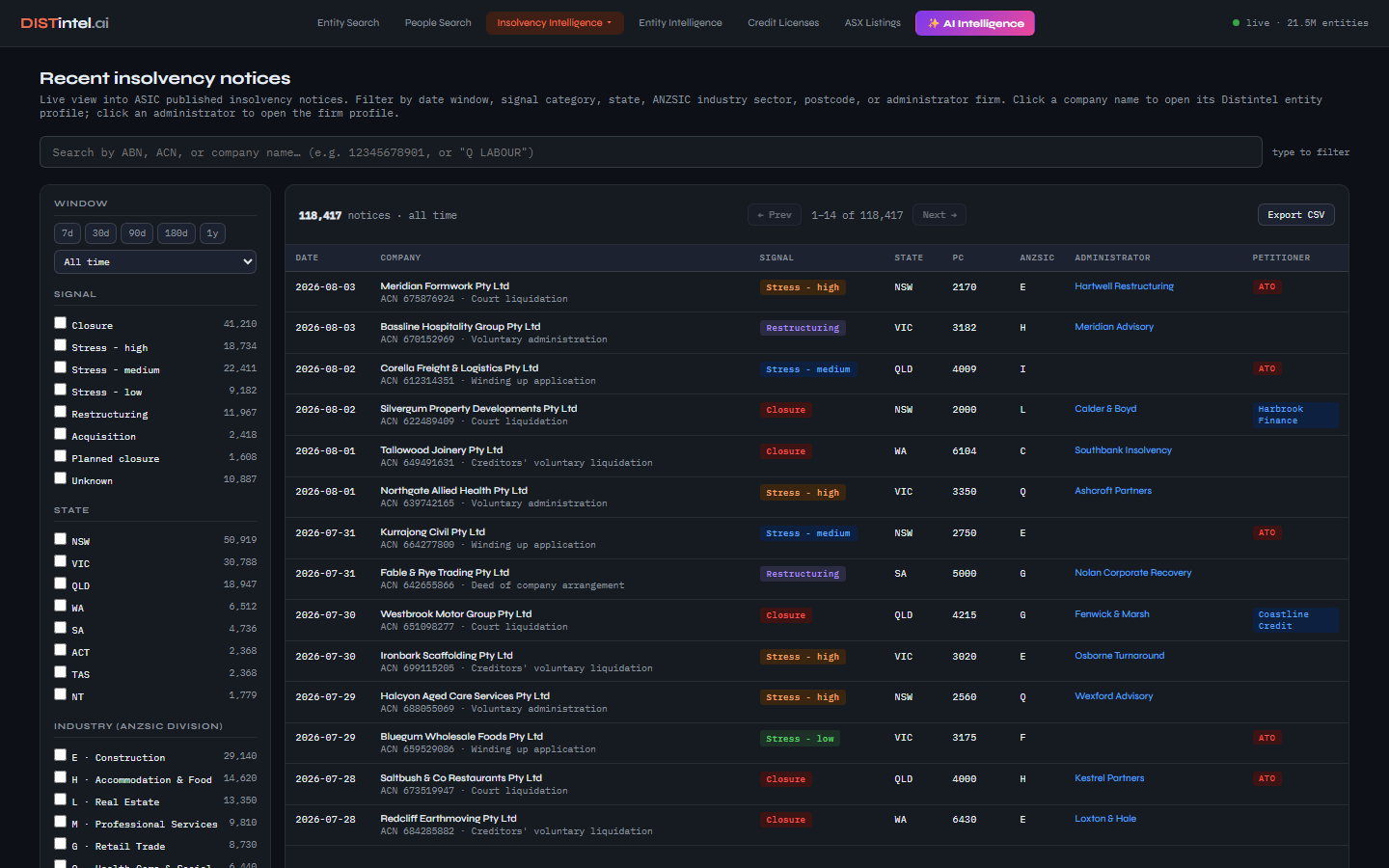Click Stress - low badge on Bluegum row
This screenshot has height=868, width=1389.
point(800,739)
